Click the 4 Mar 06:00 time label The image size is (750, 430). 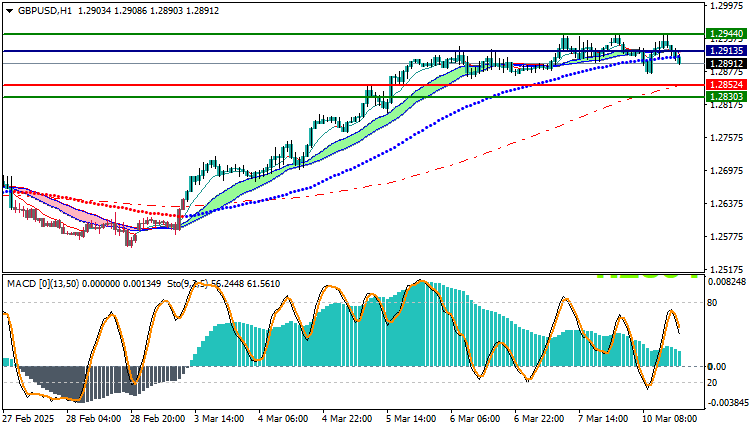(x=283, y=419)
